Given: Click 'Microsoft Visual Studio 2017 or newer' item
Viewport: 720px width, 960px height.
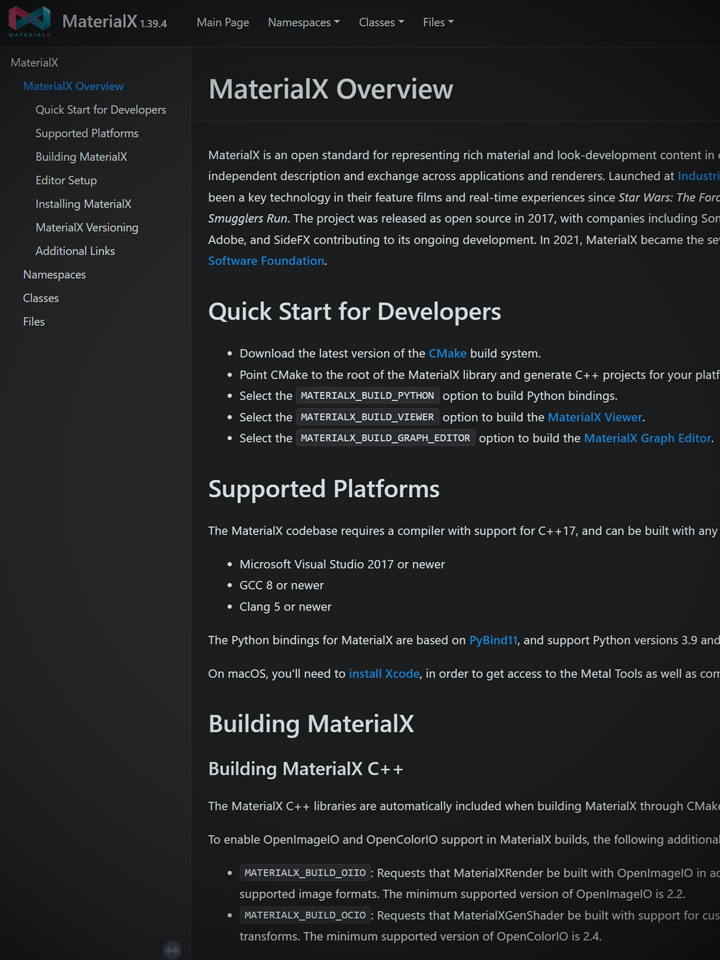Looking at the screenshot, I should 342,564.
